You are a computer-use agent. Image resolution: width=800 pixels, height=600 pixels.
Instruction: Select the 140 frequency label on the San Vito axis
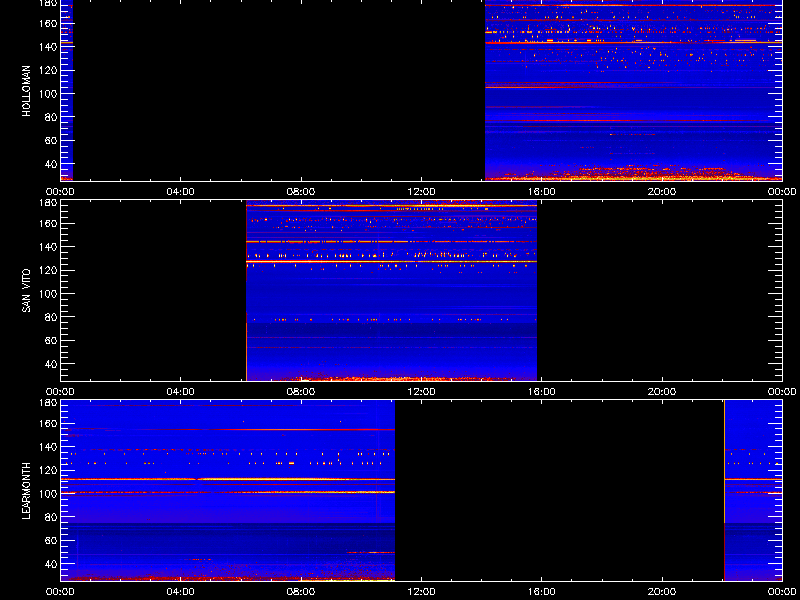point(49,247)
